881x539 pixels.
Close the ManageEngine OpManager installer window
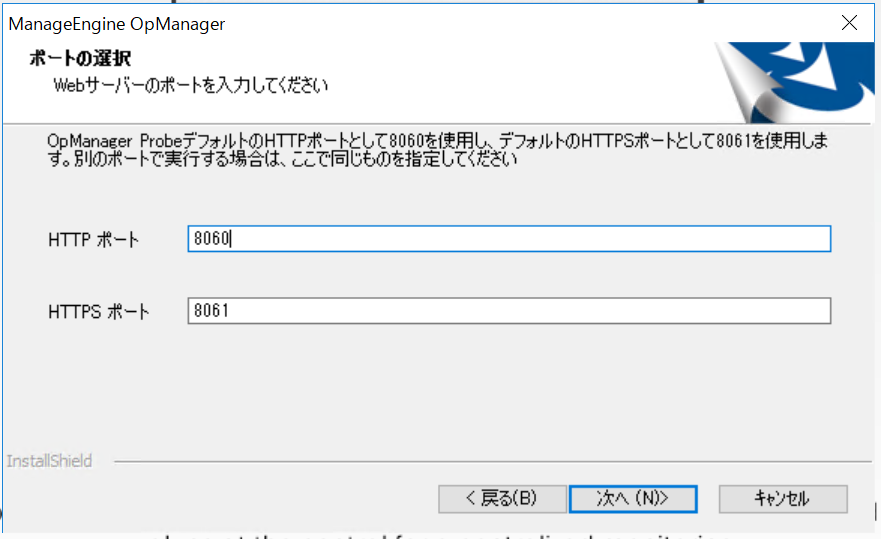[849, 23]
